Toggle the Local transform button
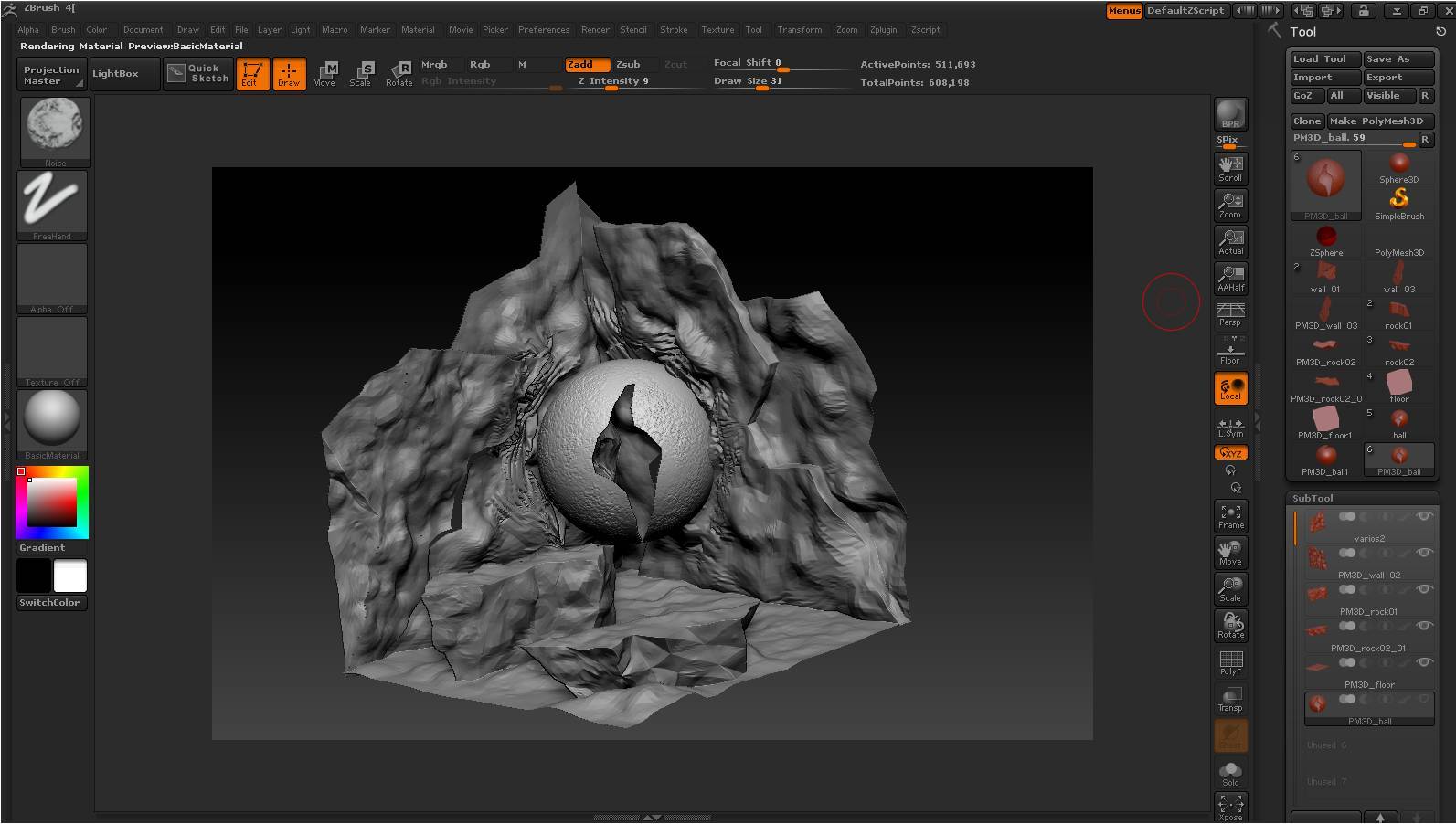Image resolution: width=1456 pixels, height=824 pixels. [1230, 388]
